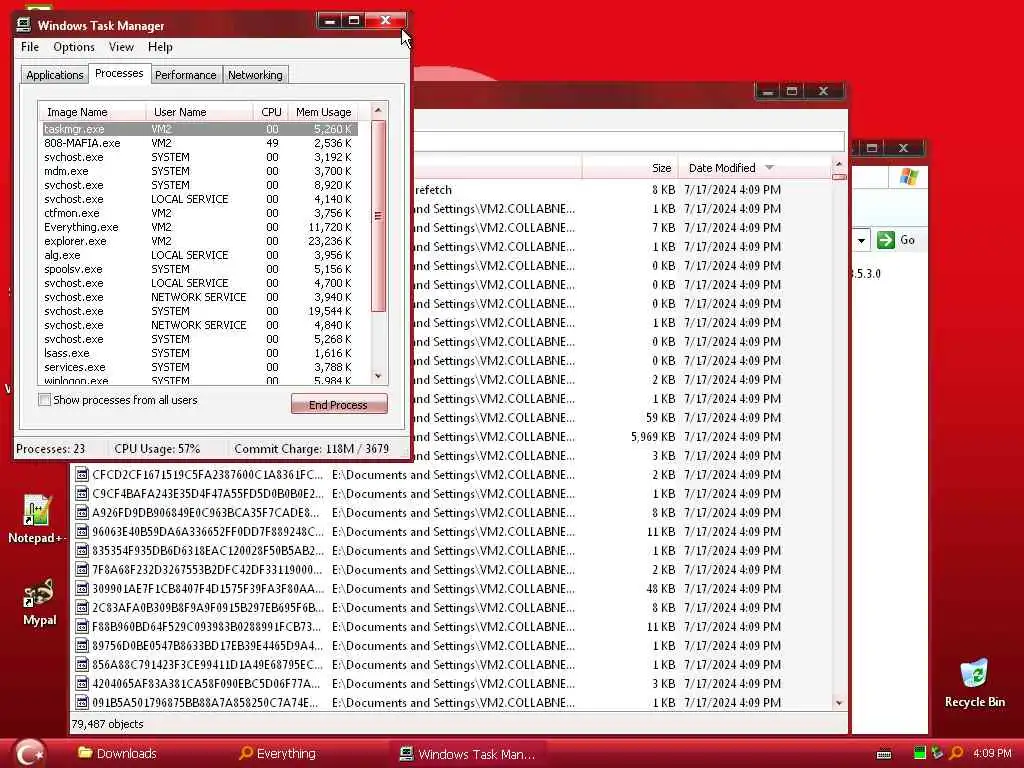1024x768 pixels.
Task: Sort processes by CPU column header
Action: pyautogui.click(x=270, y=112)
